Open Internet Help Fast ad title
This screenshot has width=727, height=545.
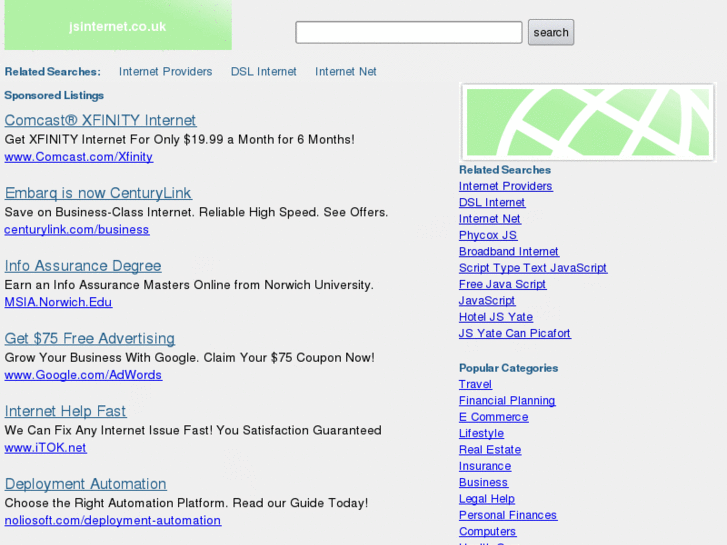point(65,411)
